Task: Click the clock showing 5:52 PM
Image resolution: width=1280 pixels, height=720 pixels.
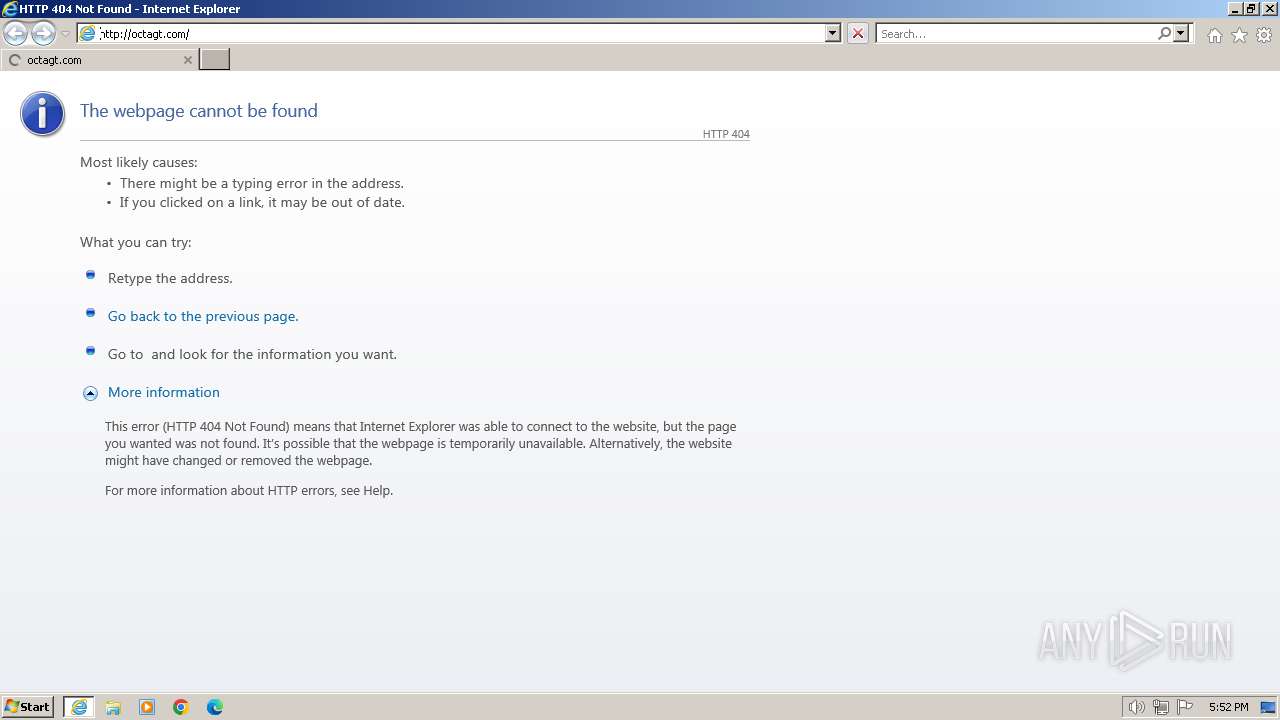Action: [x=1228, y=707]
